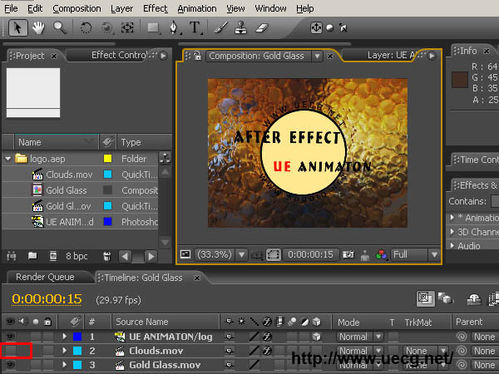The image size is (499, 374).
Task: Open the Composition menu
Action: point(77,9)
